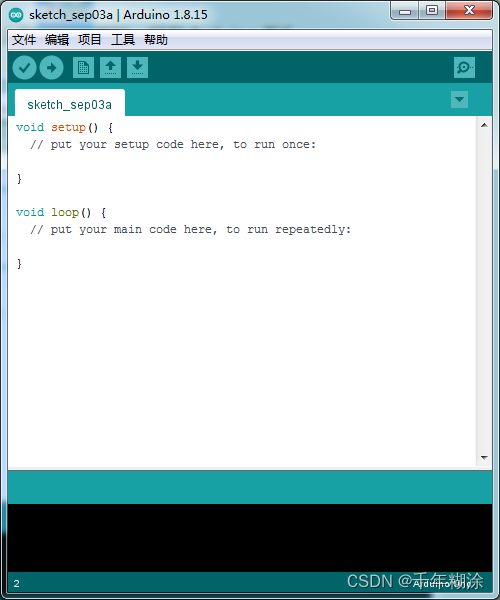Image resolution: width=500 pixels, height=600 pixels.
Task: Open the 编辑 menu
Action: pyautogui.click(x=57, y=39)
